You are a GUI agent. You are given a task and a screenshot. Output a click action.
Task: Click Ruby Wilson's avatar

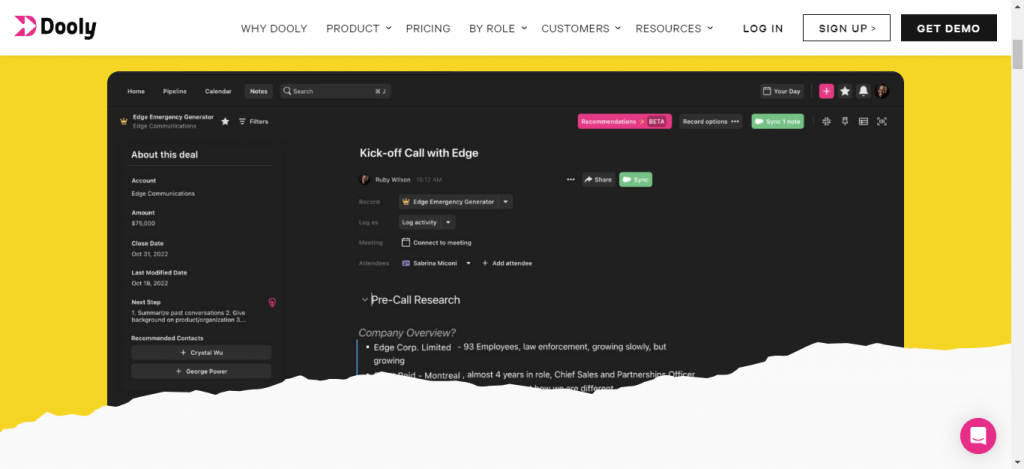pyautogui.click(x=365, y=180)
